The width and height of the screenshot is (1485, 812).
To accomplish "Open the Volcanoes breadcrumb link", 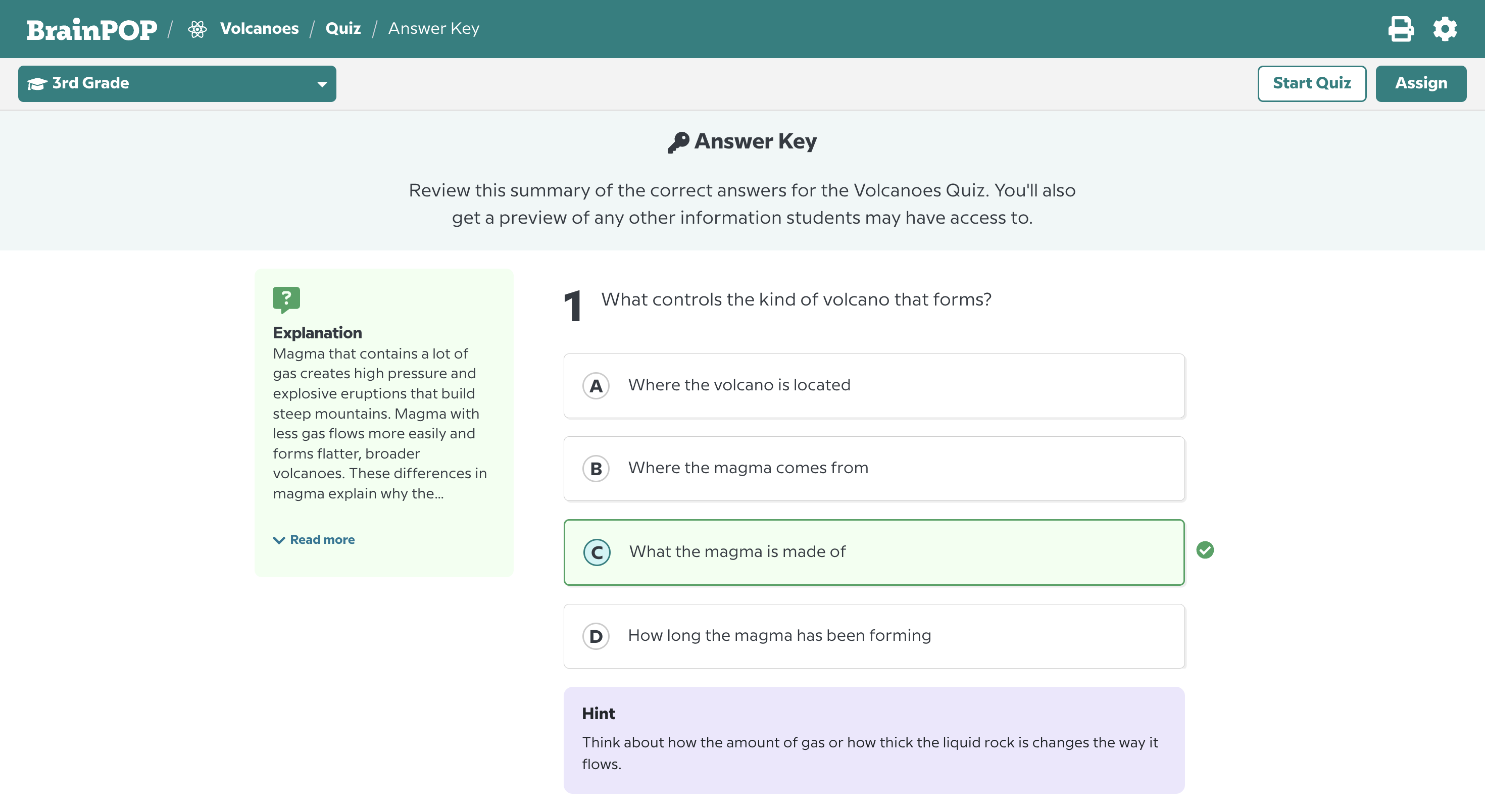I will point(260,28).
